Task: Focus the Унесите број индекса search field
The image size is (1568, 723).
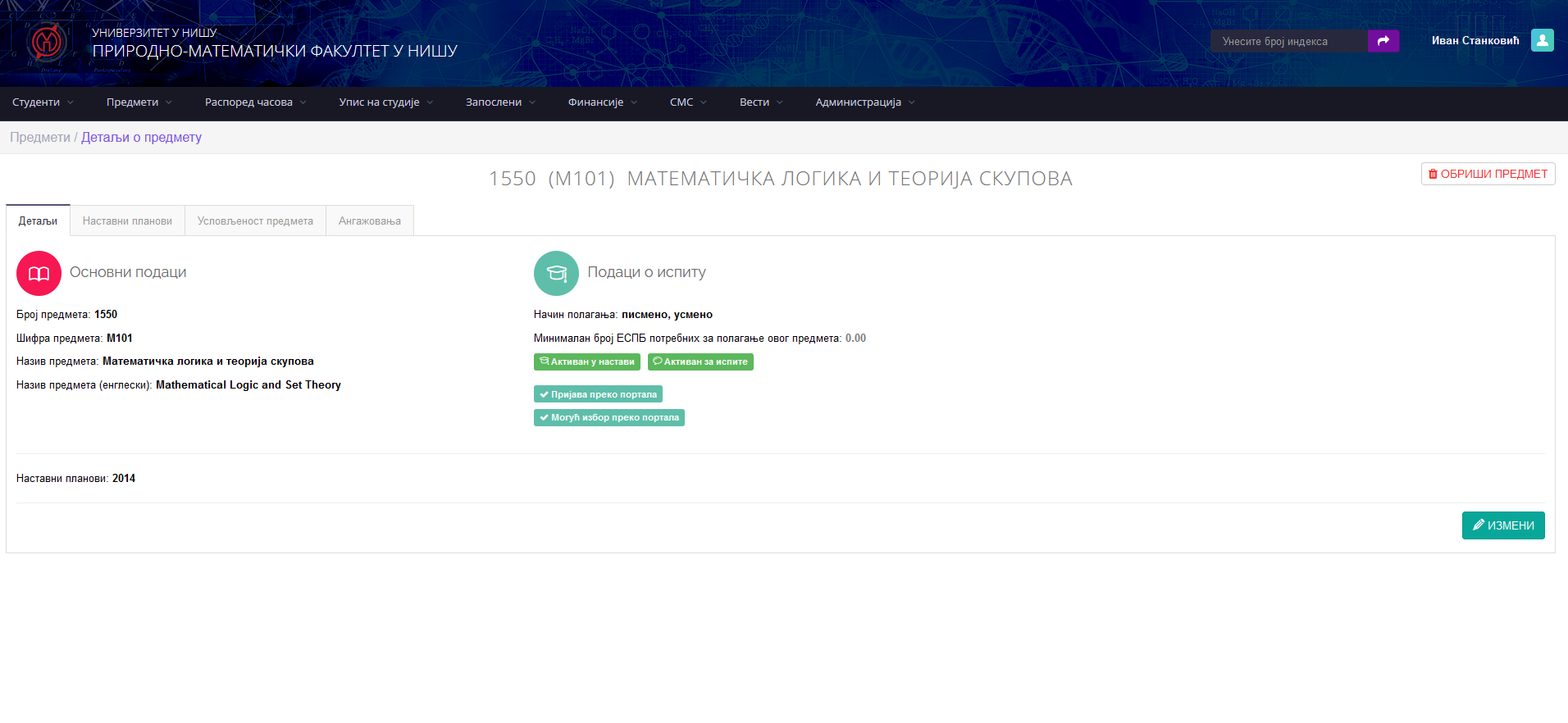Action: click(x=1288, y=41)
